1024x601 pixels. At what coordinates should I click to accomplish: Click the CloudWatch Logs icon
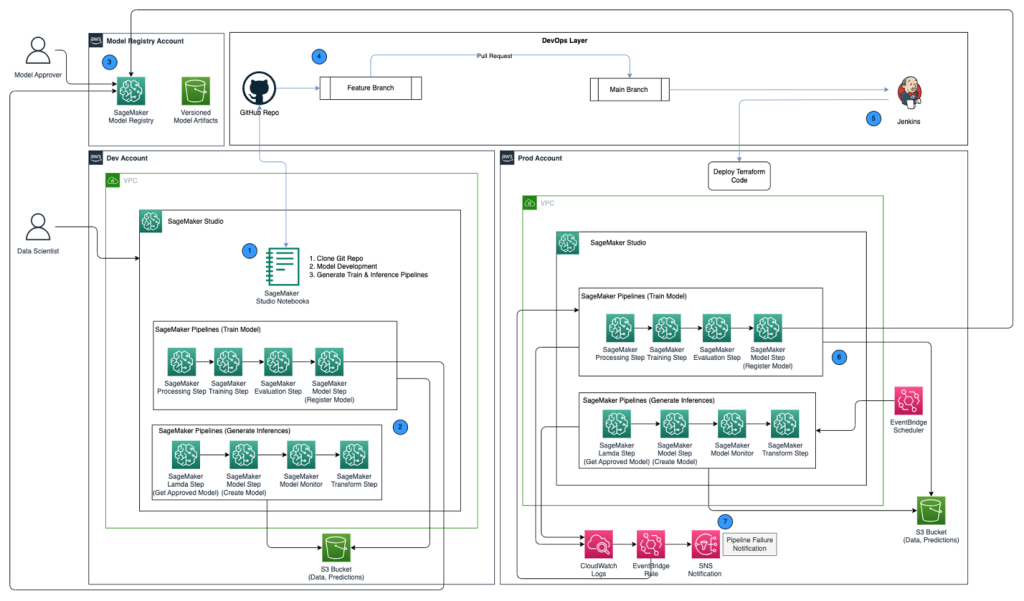(x=598, y=543)
